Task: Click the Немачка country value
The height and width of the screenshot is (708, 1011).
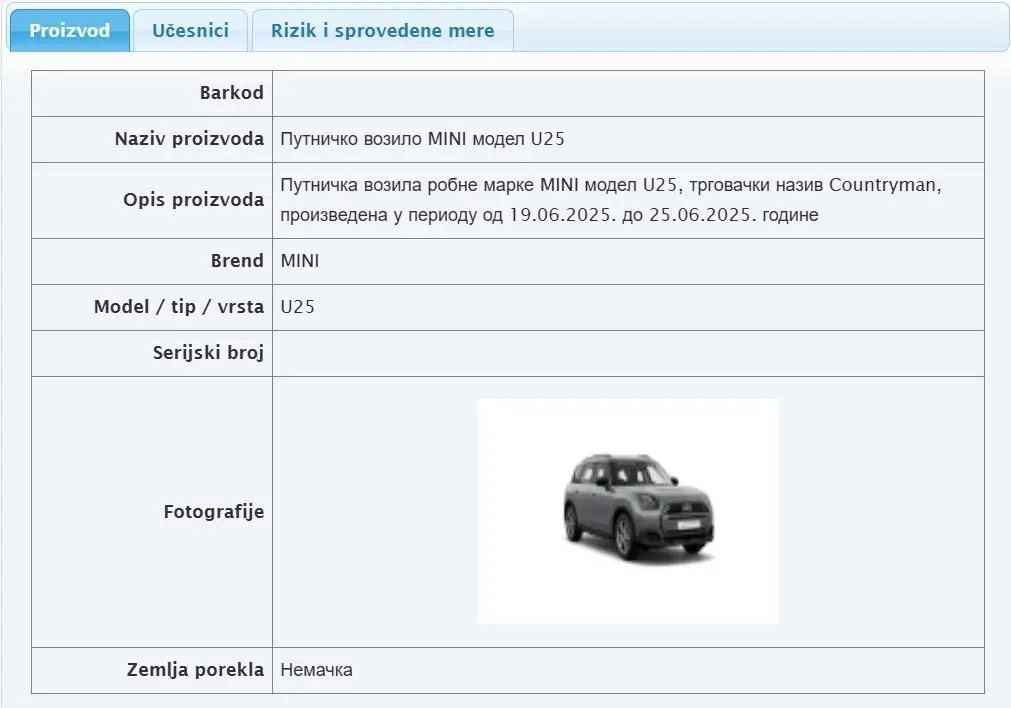Action: click(317, 670)
